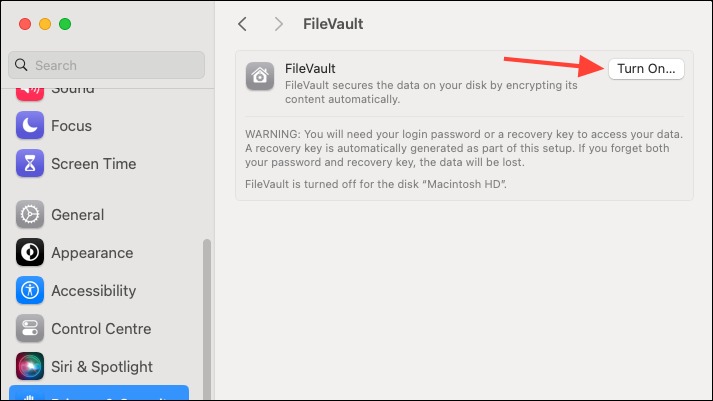Click the FileVault house-lock icon

point(260,76)
